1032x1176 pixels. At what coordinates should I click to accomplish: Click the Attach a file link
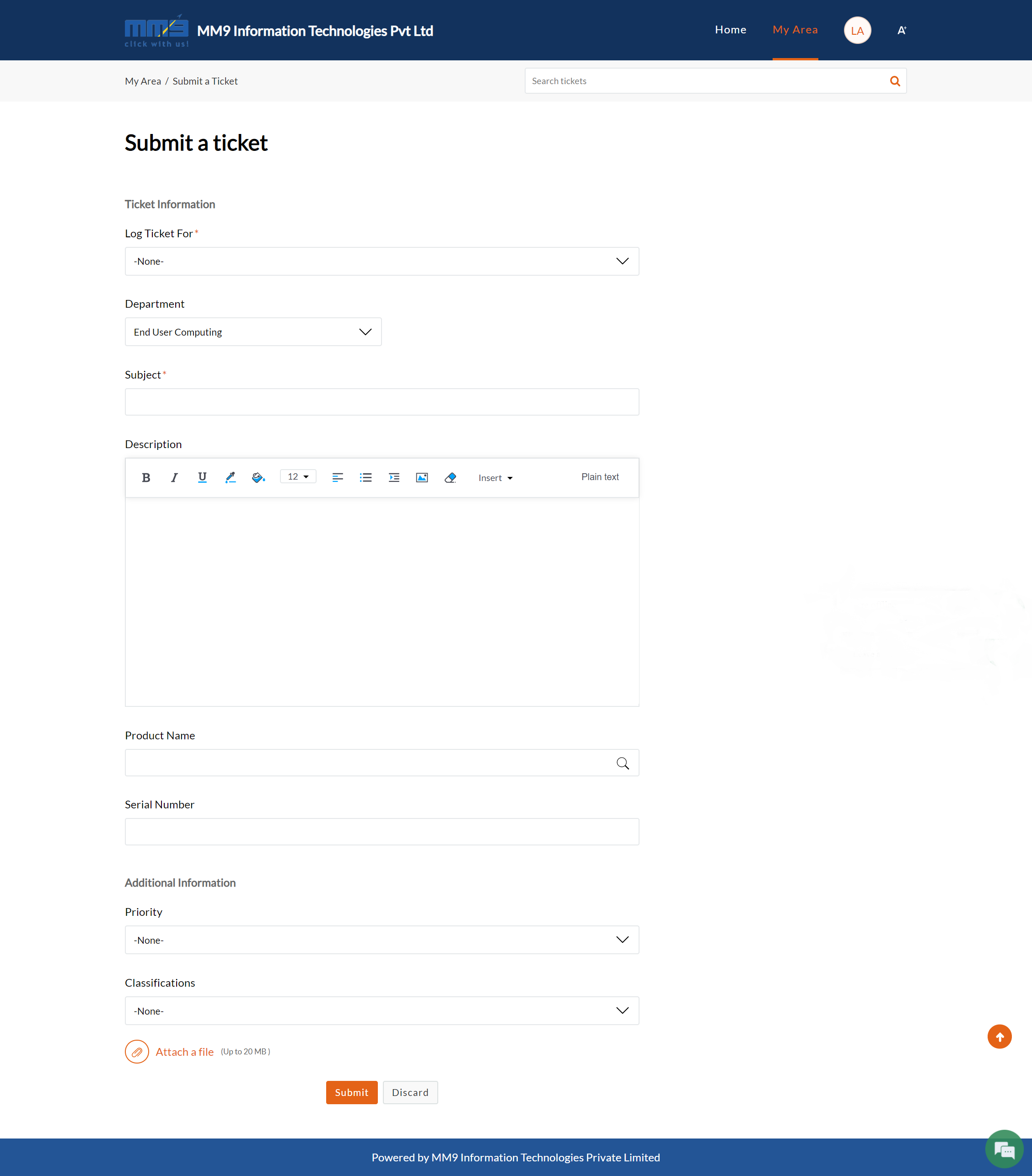tap(184, 1052)
